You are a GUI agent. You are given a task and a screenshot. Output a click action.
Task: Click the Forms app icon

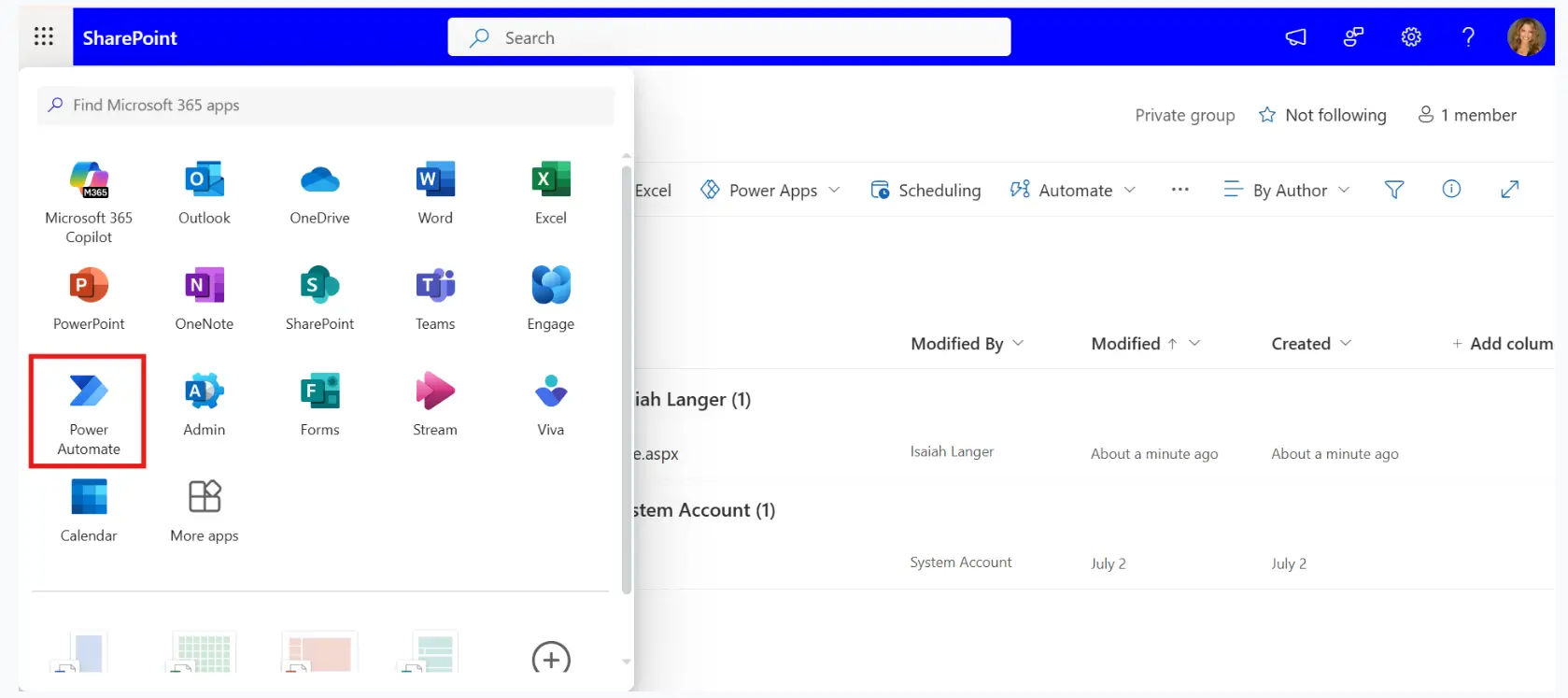click(x=319, y=403)
